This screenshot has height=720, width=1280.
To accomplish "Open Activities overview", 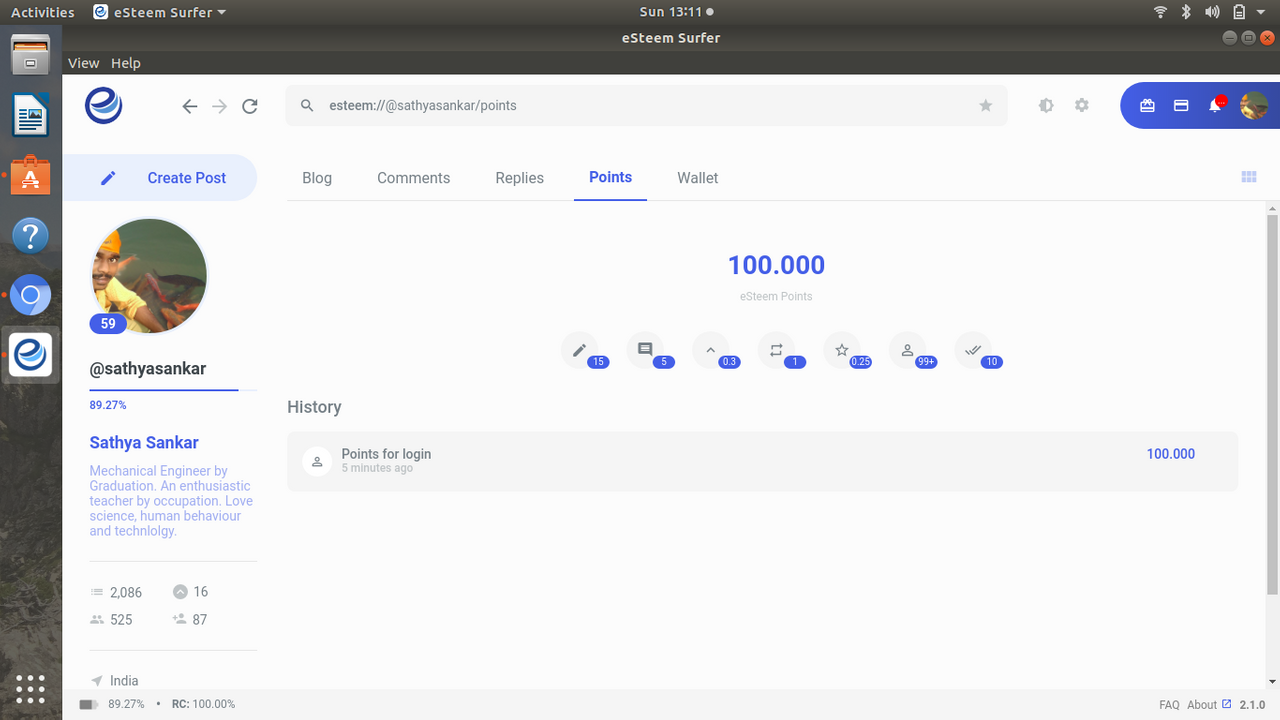I will point(42,12).
